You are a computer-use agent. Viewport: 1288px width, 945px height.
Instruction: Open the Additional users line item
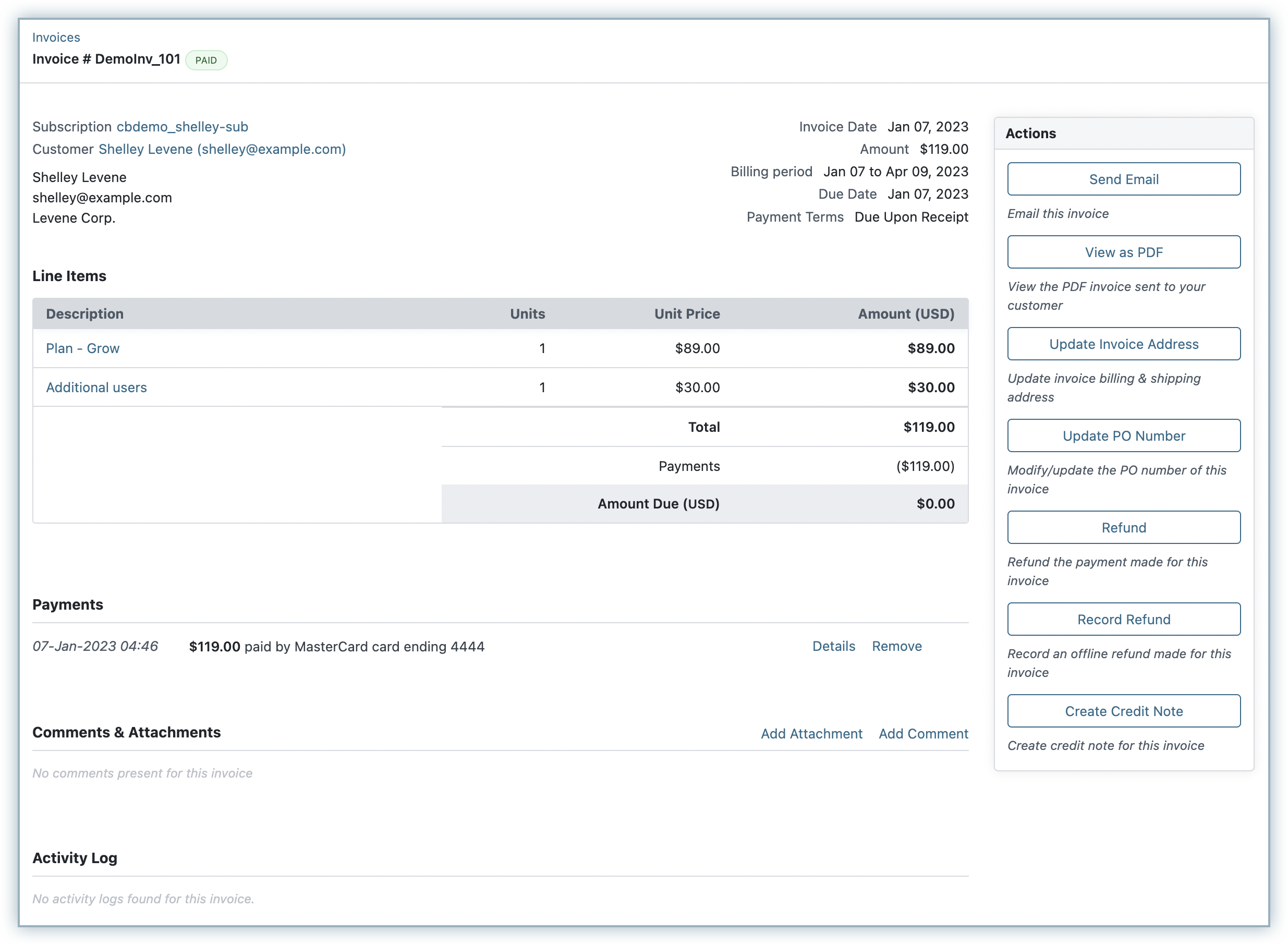96,387
